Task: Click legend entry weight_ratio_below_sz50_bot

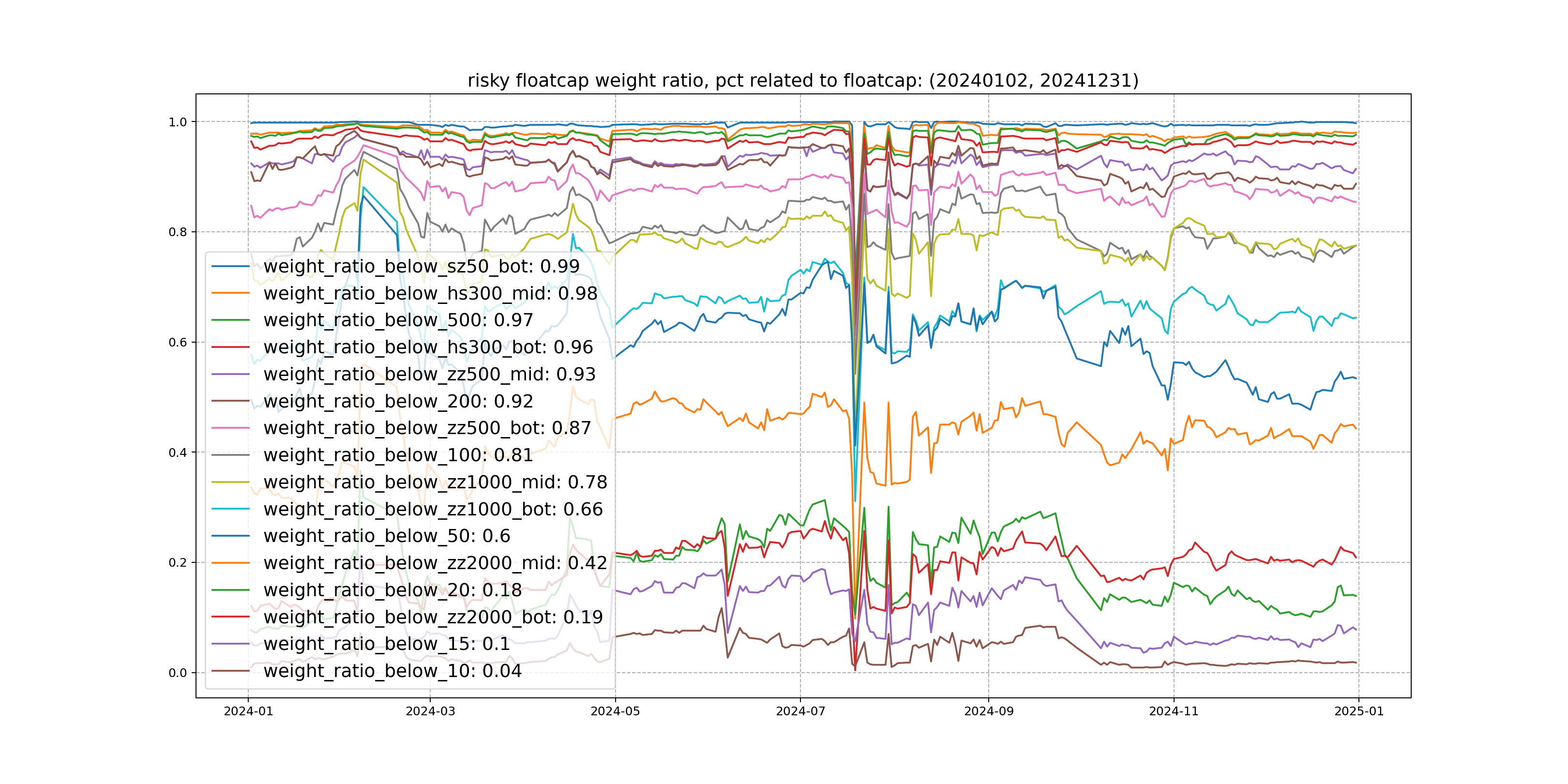Action: [x=421, y=267]
